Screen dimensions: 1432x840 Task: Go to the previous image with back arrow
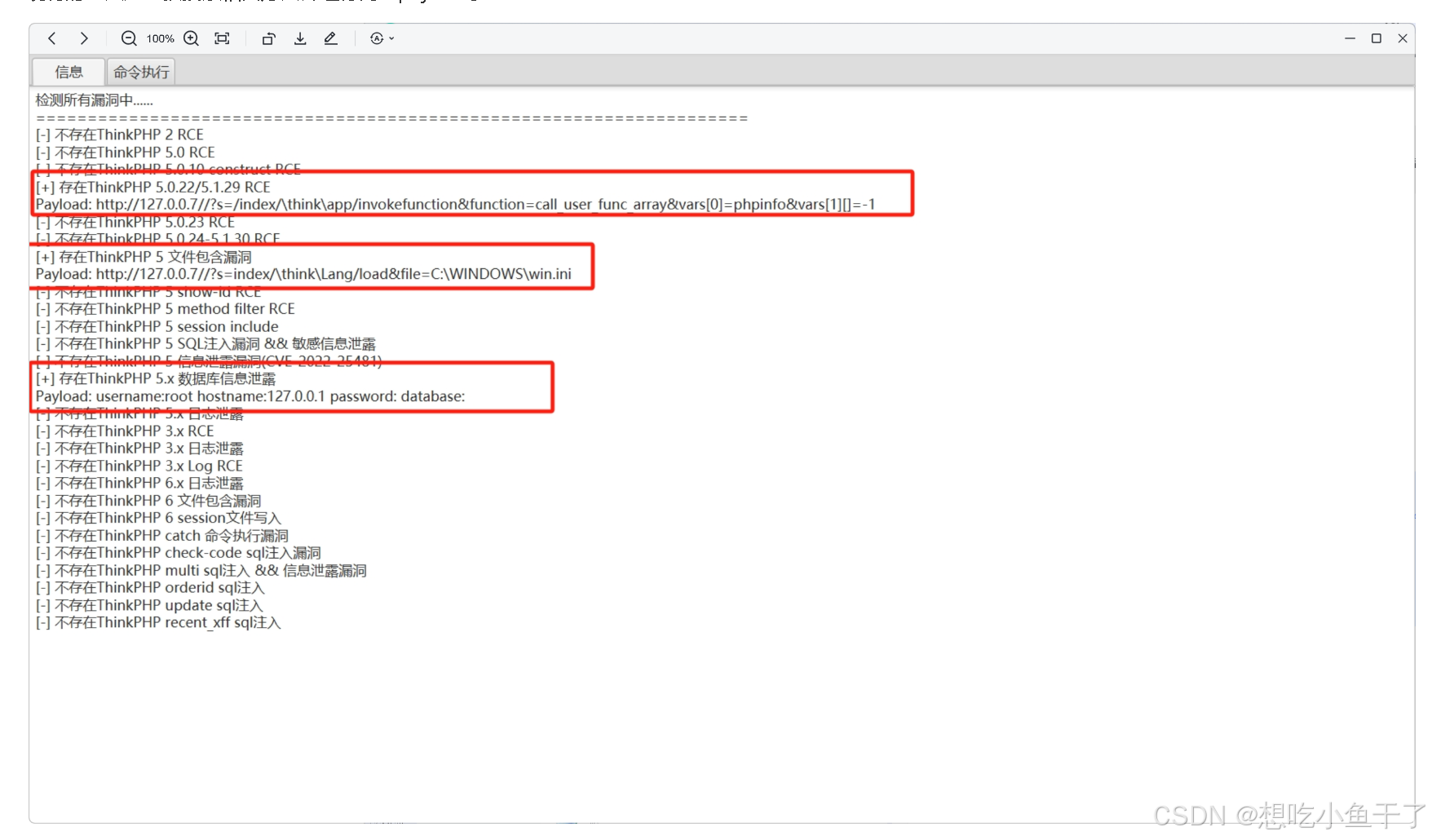coord(52,38)
